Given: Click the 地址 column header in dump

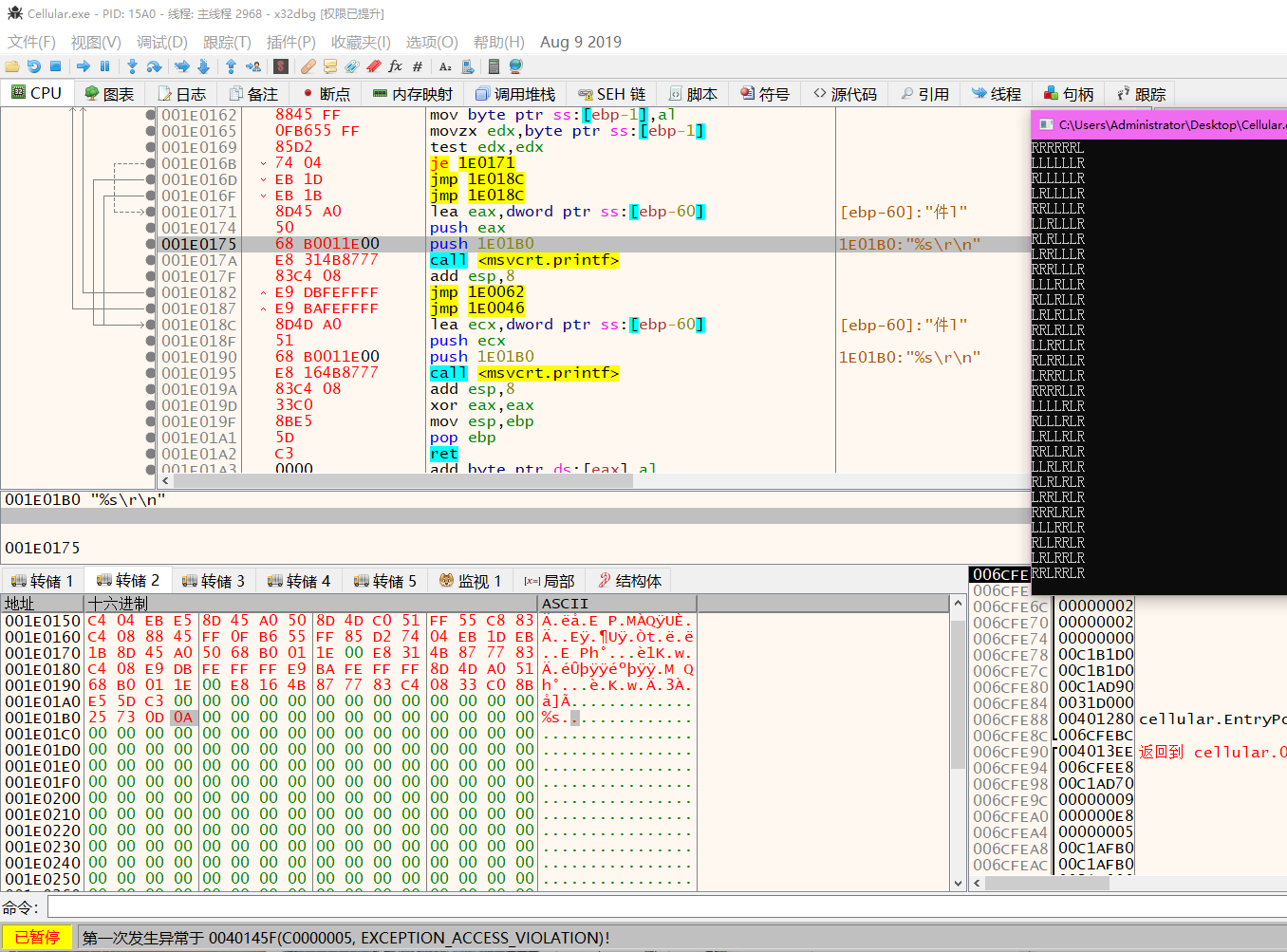Looking at the screenshot, I should [43, 604].
